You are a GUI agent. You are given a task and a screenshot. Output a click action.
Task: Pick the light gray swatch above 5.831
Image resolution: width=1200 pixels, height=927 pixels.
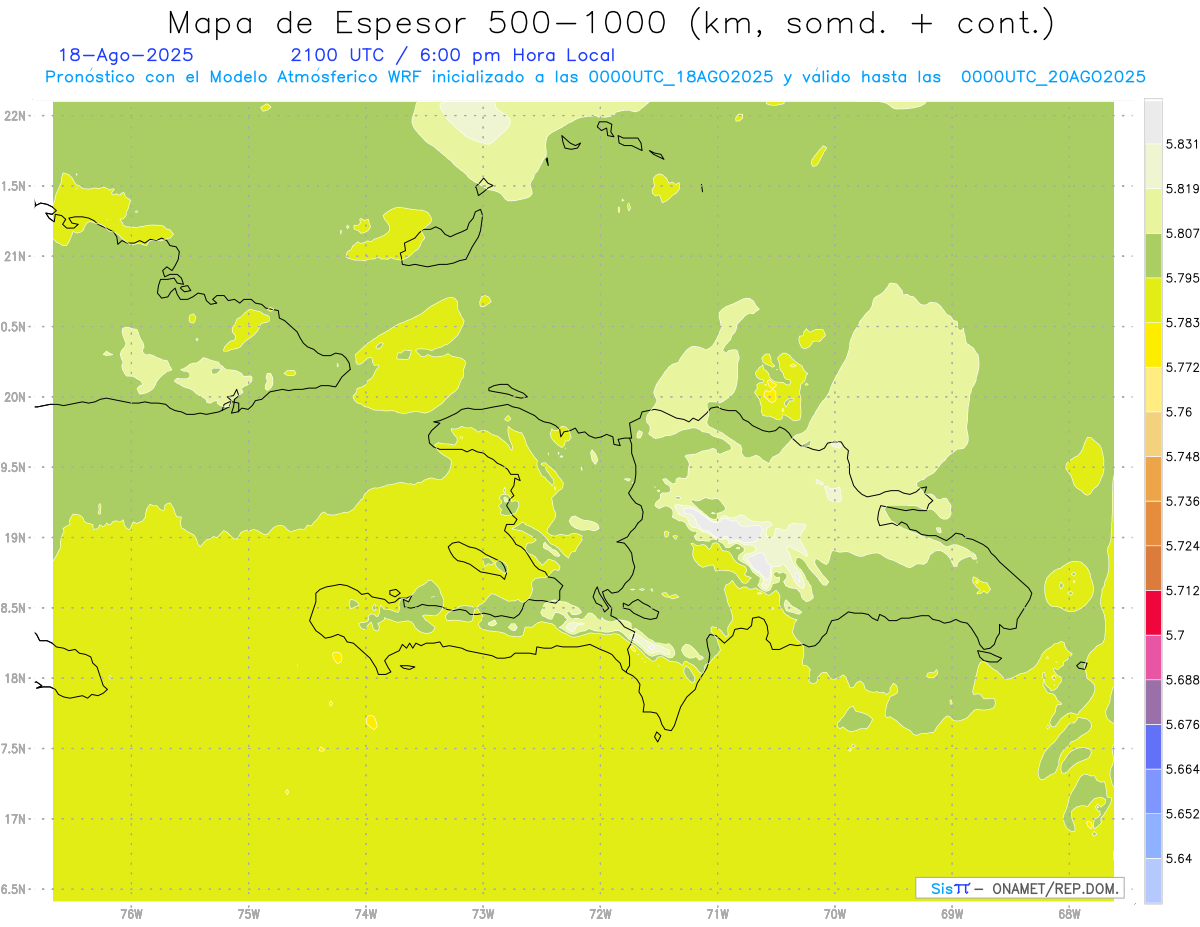point(1153,121)
